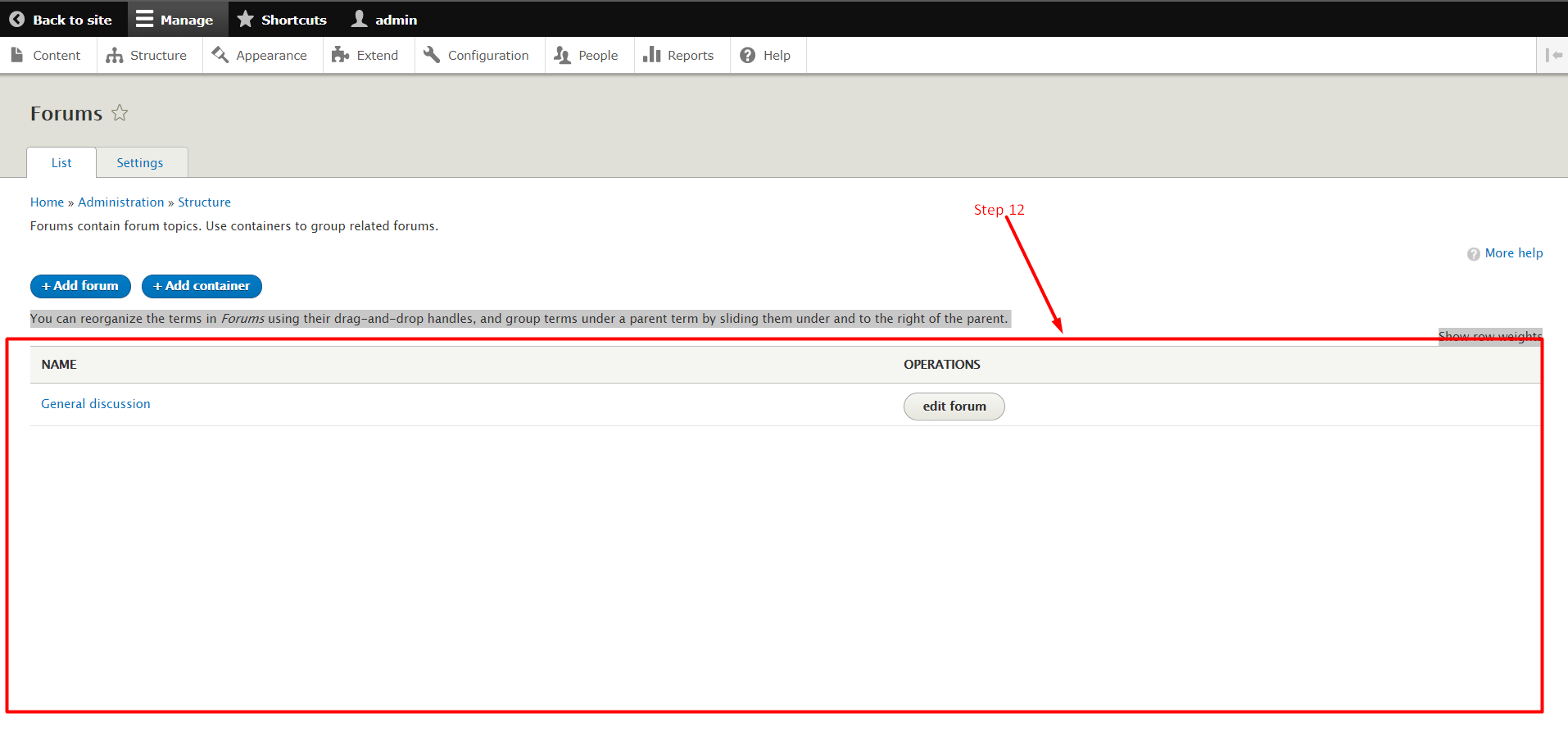
Task: Click the Add forum button
Action: [80, 286]
